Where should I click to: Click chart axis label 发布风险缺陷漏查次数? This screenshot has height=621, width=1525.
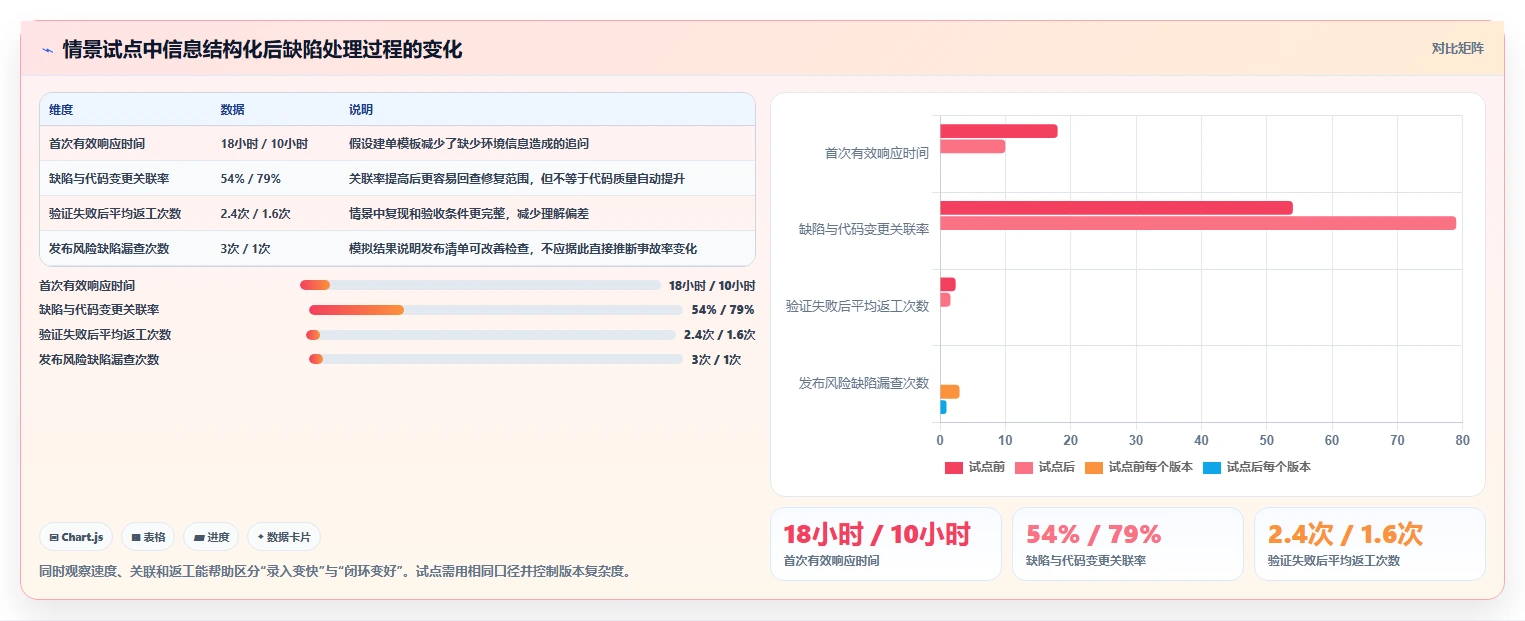tap(864, 383)
